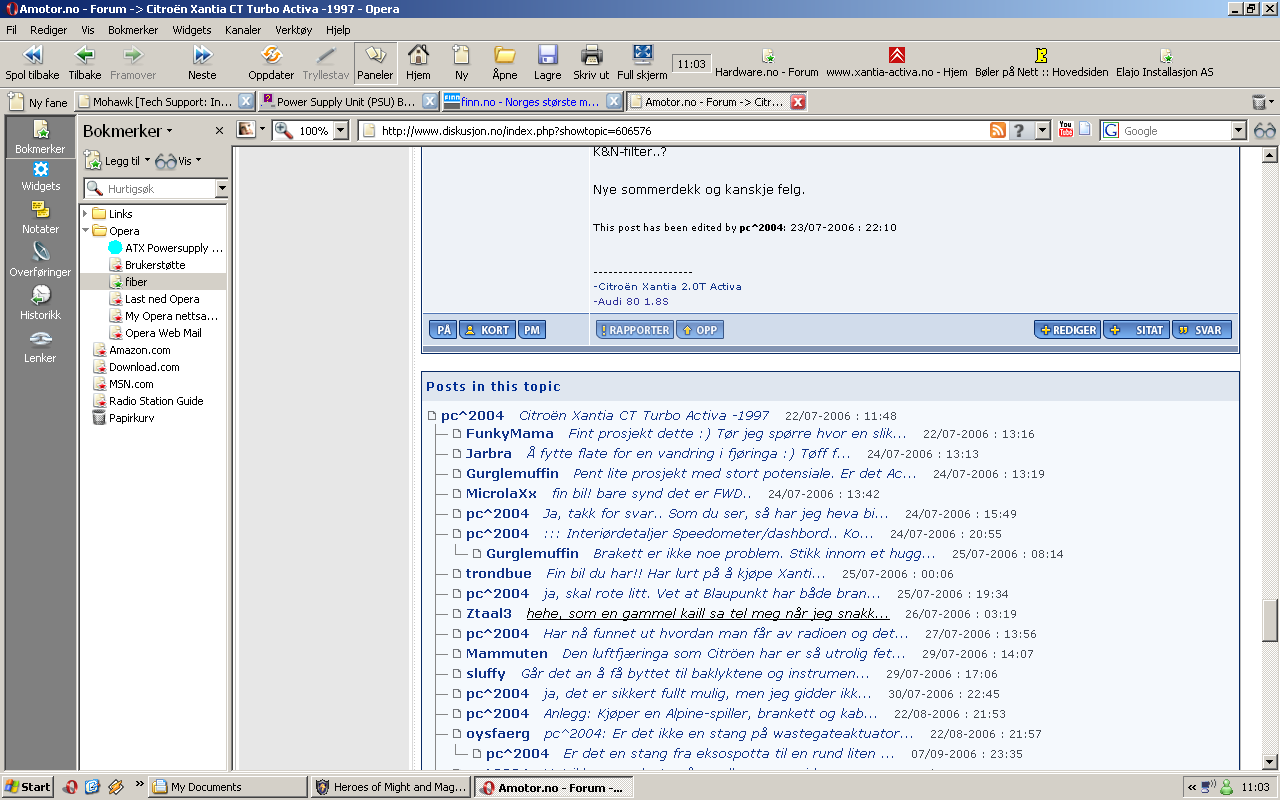Click the Ny fane new tab button

[38, 102]
